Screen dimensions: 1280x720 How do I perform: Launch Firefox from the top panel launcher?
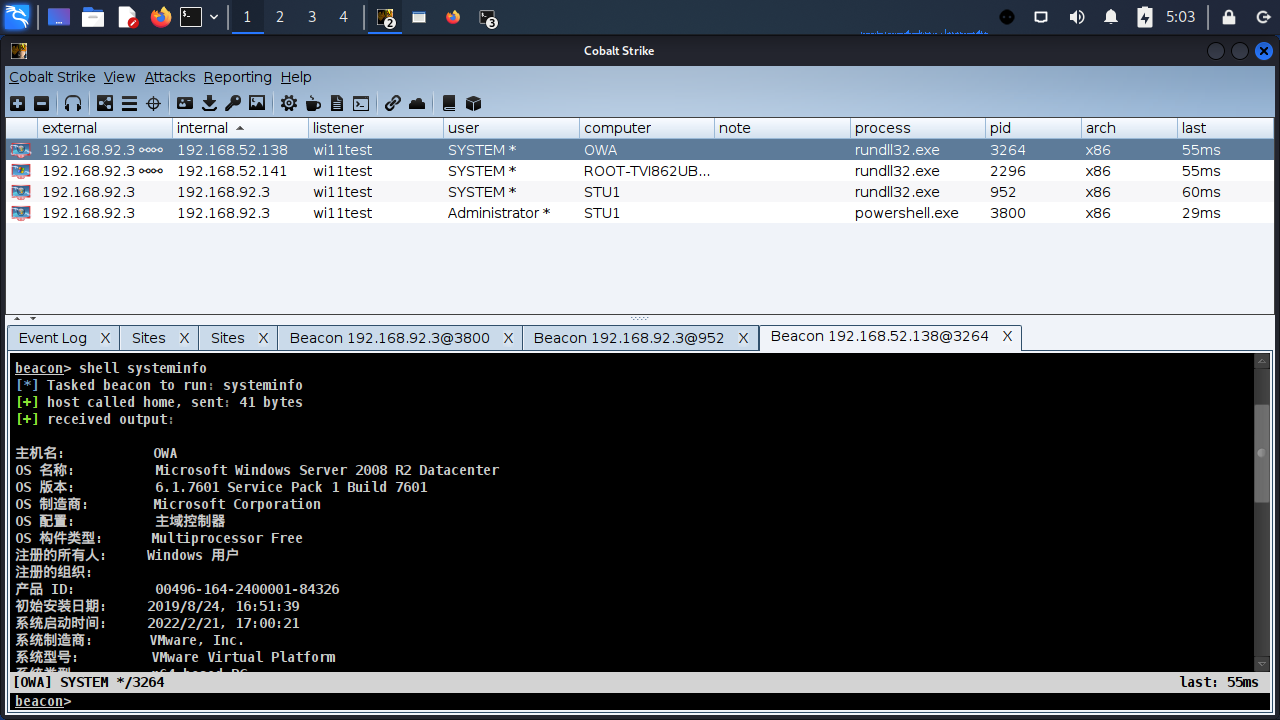[x=160, y=17]
